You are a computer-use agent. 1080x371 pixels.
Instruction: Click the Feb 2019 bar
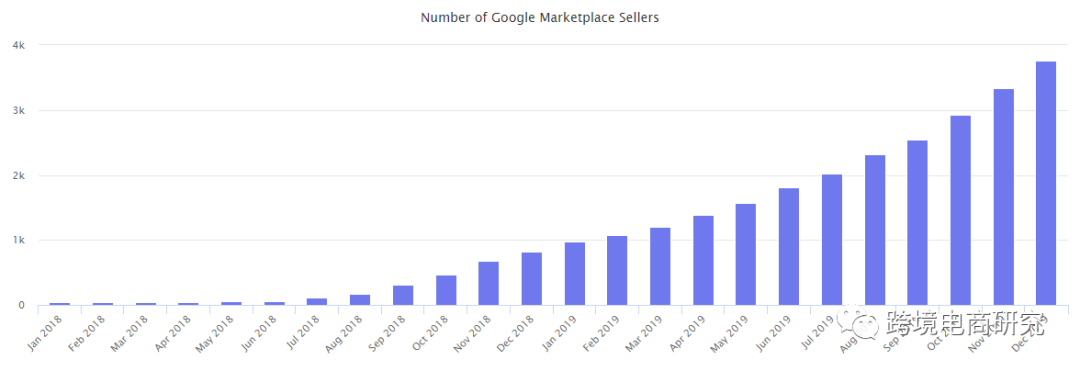click(617, 271)
